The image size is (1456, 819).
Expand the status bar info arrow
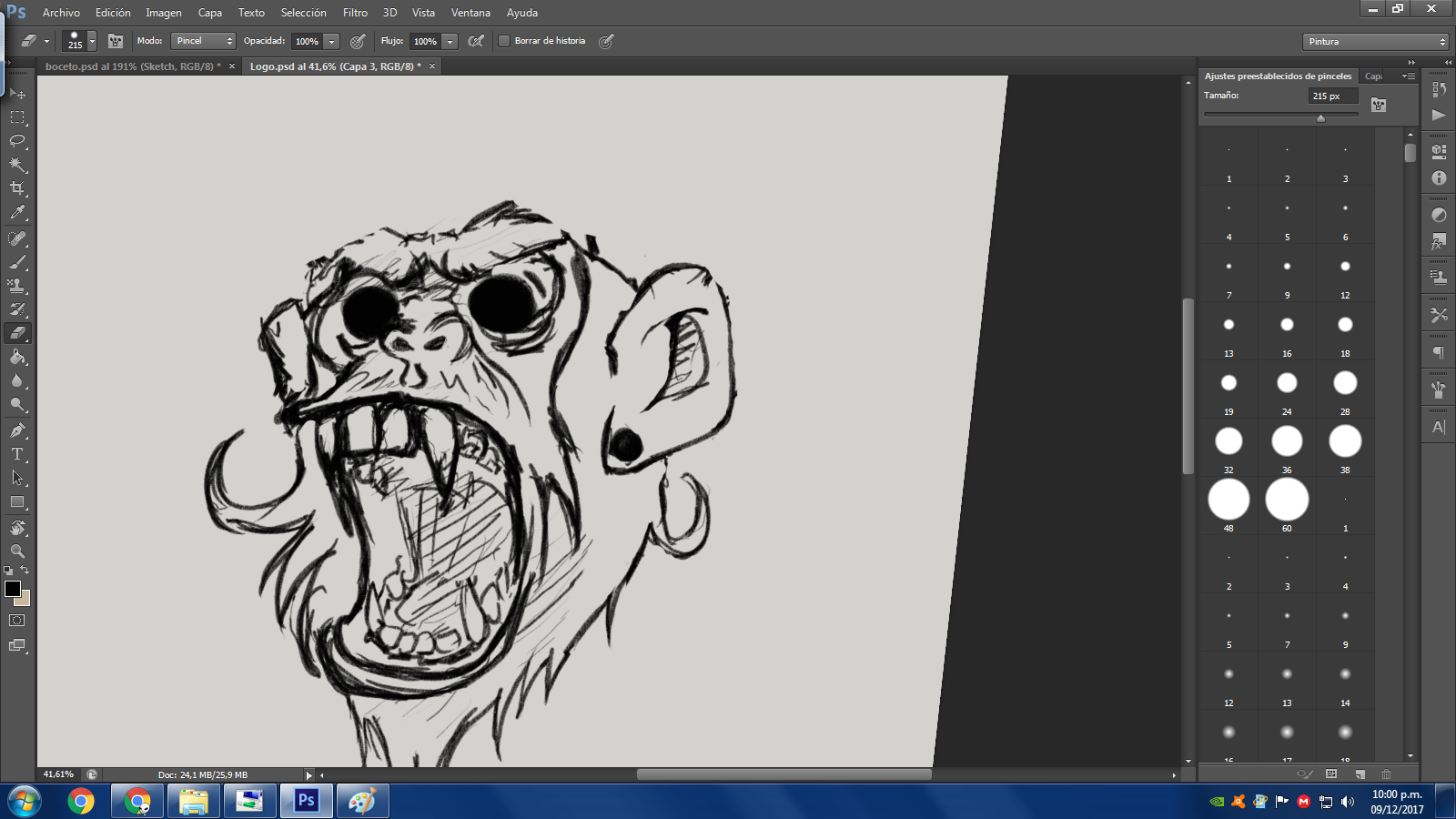(x=308, y=775)
